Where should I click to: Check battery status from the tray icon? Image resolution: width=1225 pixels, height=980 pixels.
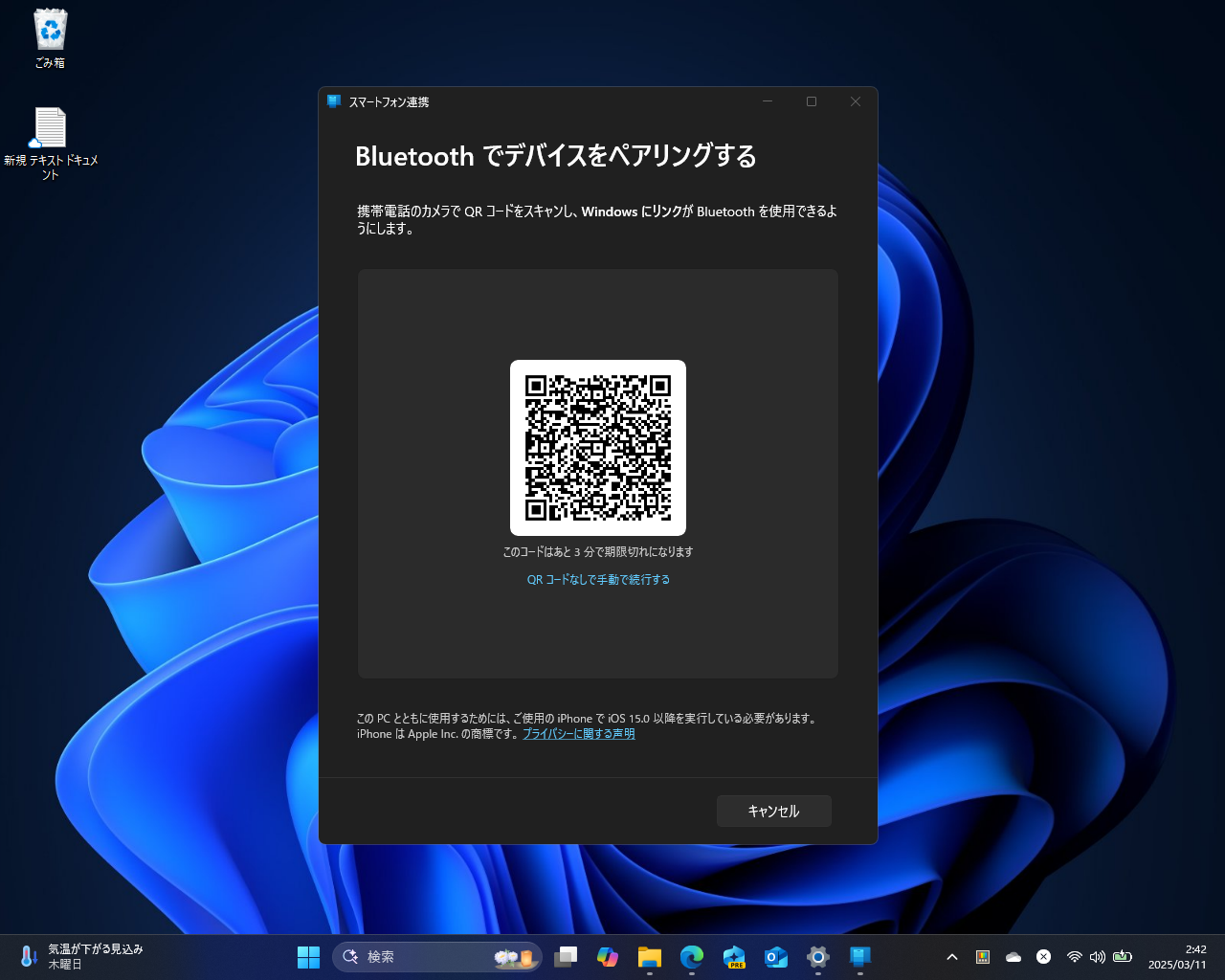pos(1122,957)
